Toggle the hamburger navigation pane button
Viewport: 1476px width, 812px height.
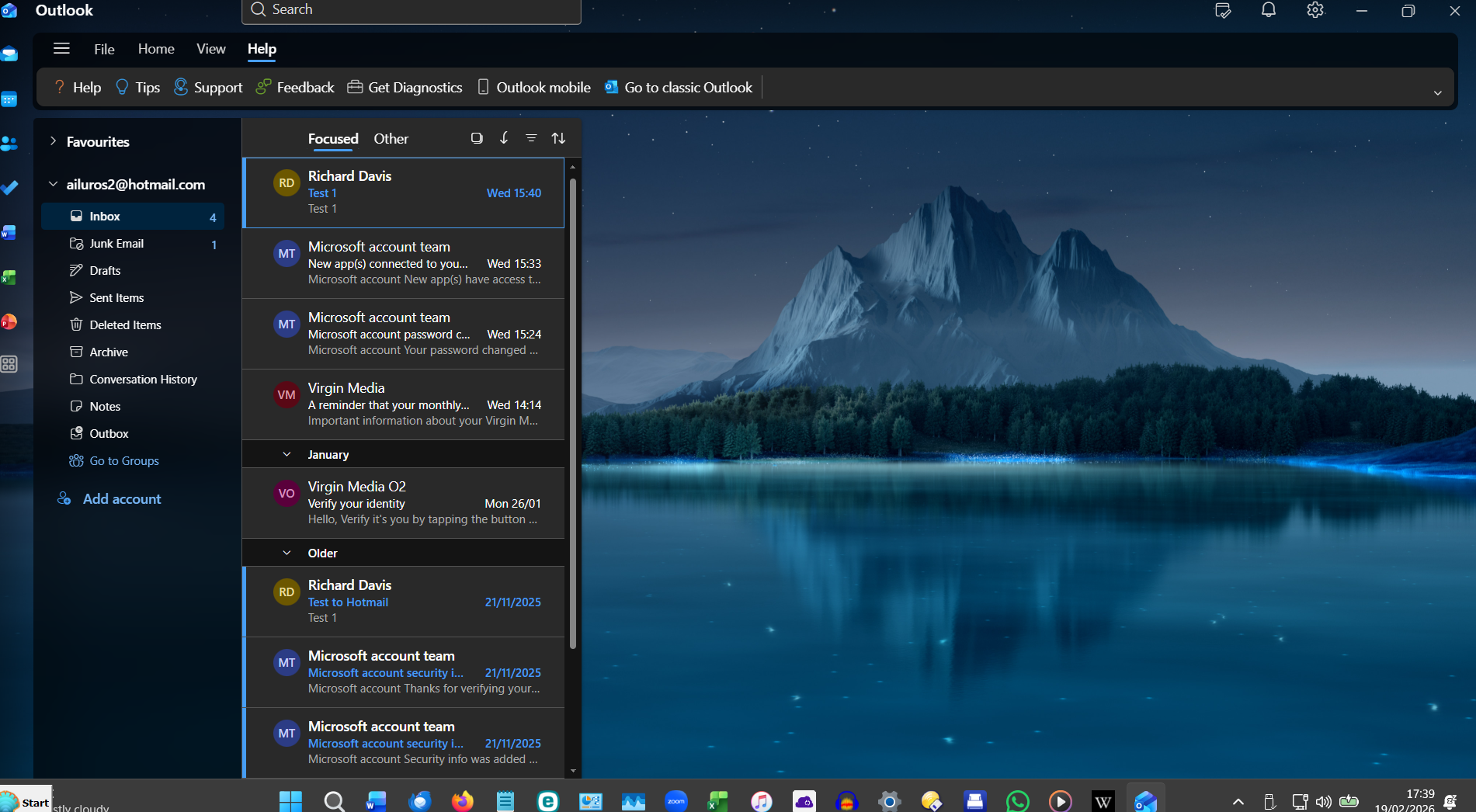pos(61,49)
